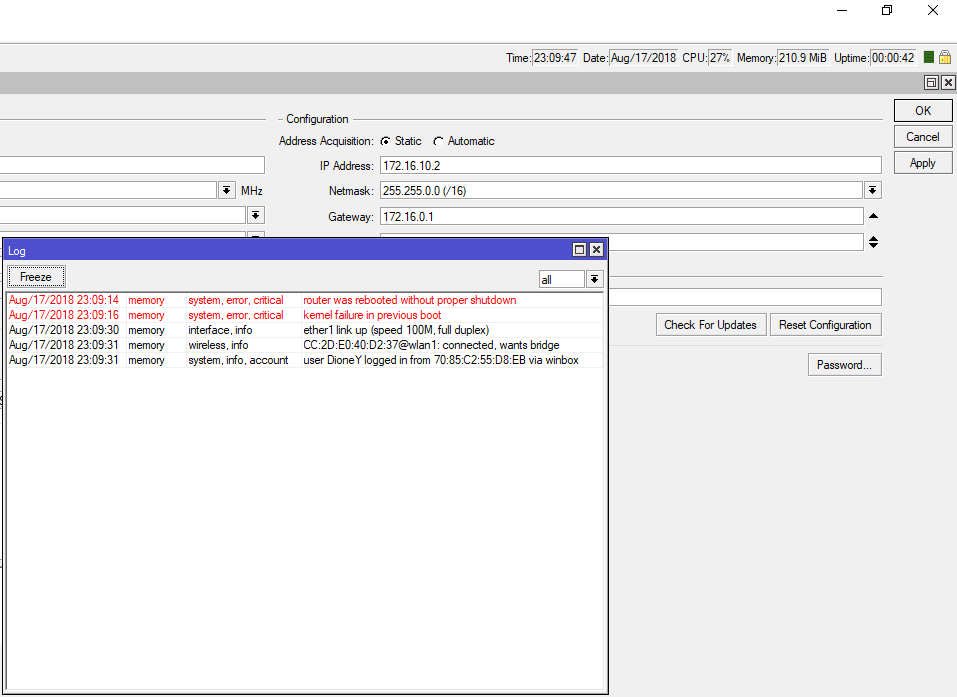Image resolution: width=957 pixels, height=697 pixels.
Task: Click timestamp Aug/17/2018 23:09:14
Action: point(64,300)
